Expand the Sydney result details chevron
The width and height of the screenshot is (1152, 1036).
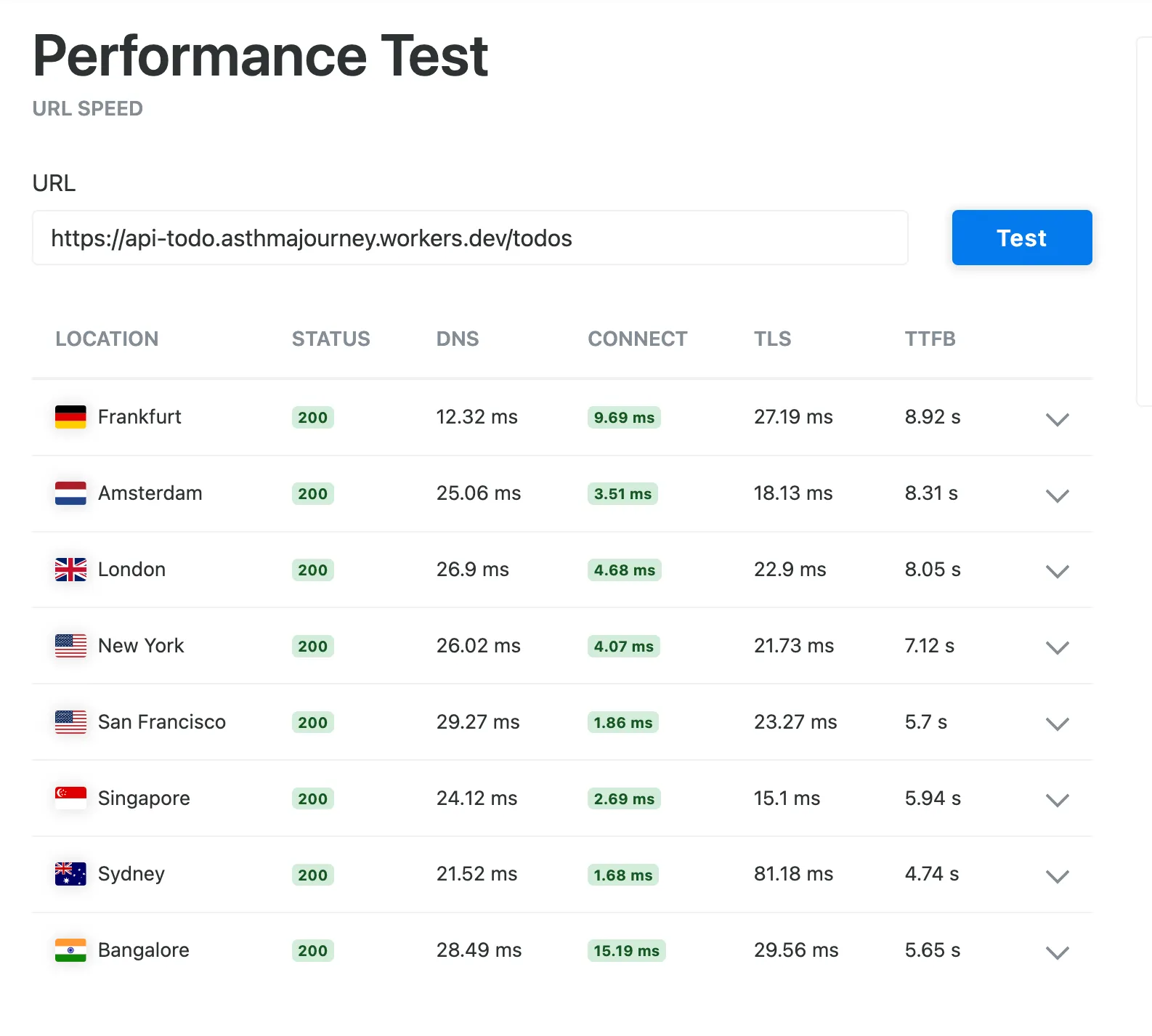(1057, 876)
